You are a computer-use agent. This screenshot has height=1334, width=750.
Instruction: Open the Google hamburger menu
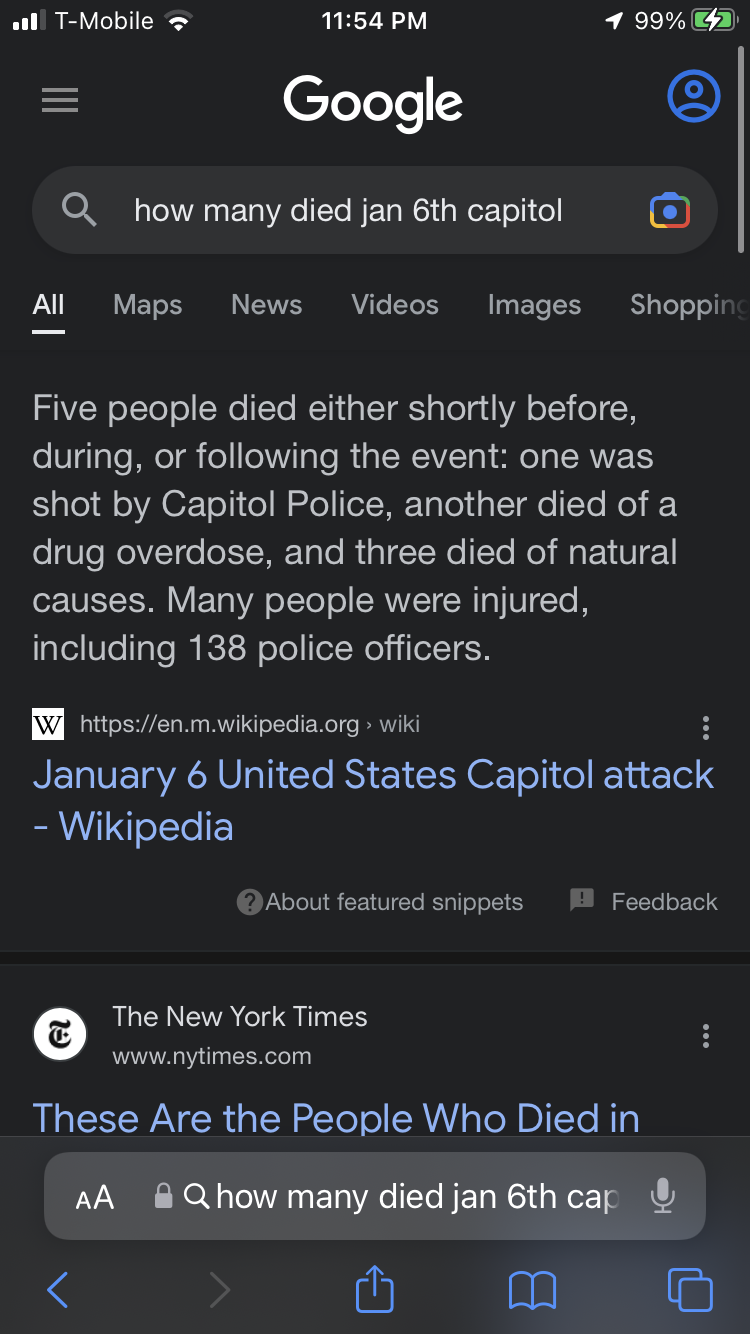tap(60, 100)
